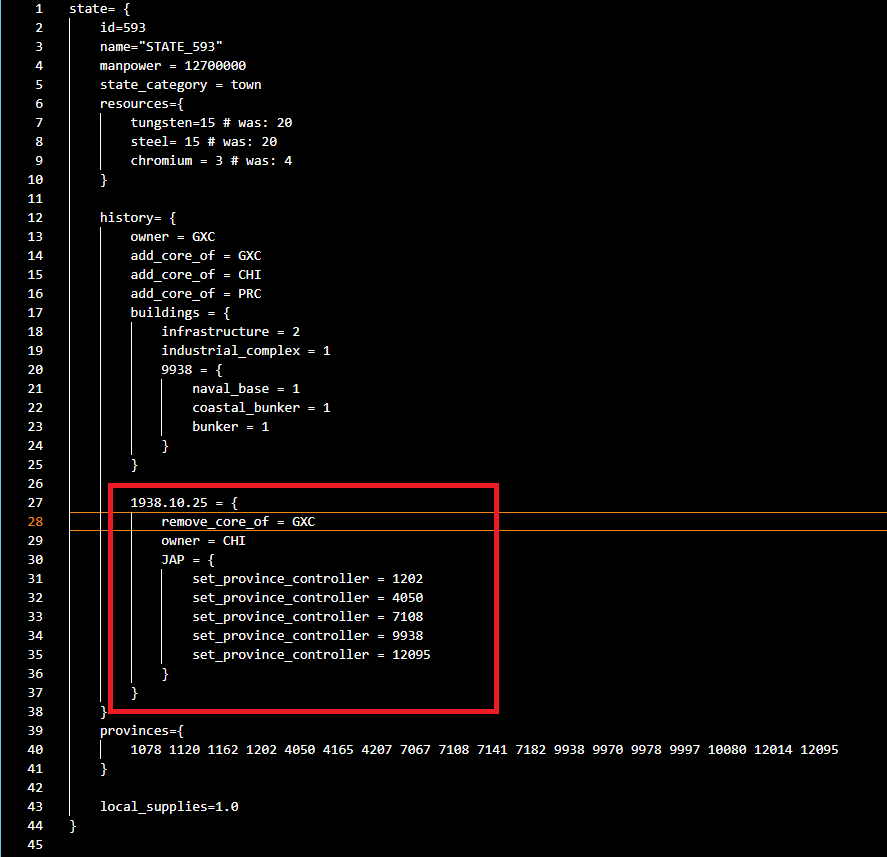Place cursor on state_category = town

[x=180, y=84]
